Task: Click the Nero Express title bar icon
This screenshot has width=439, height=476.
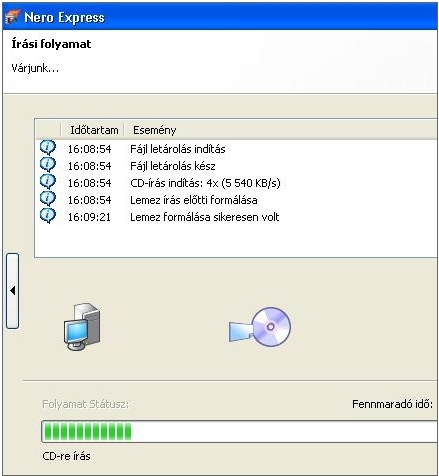Action: coord(12,17)
